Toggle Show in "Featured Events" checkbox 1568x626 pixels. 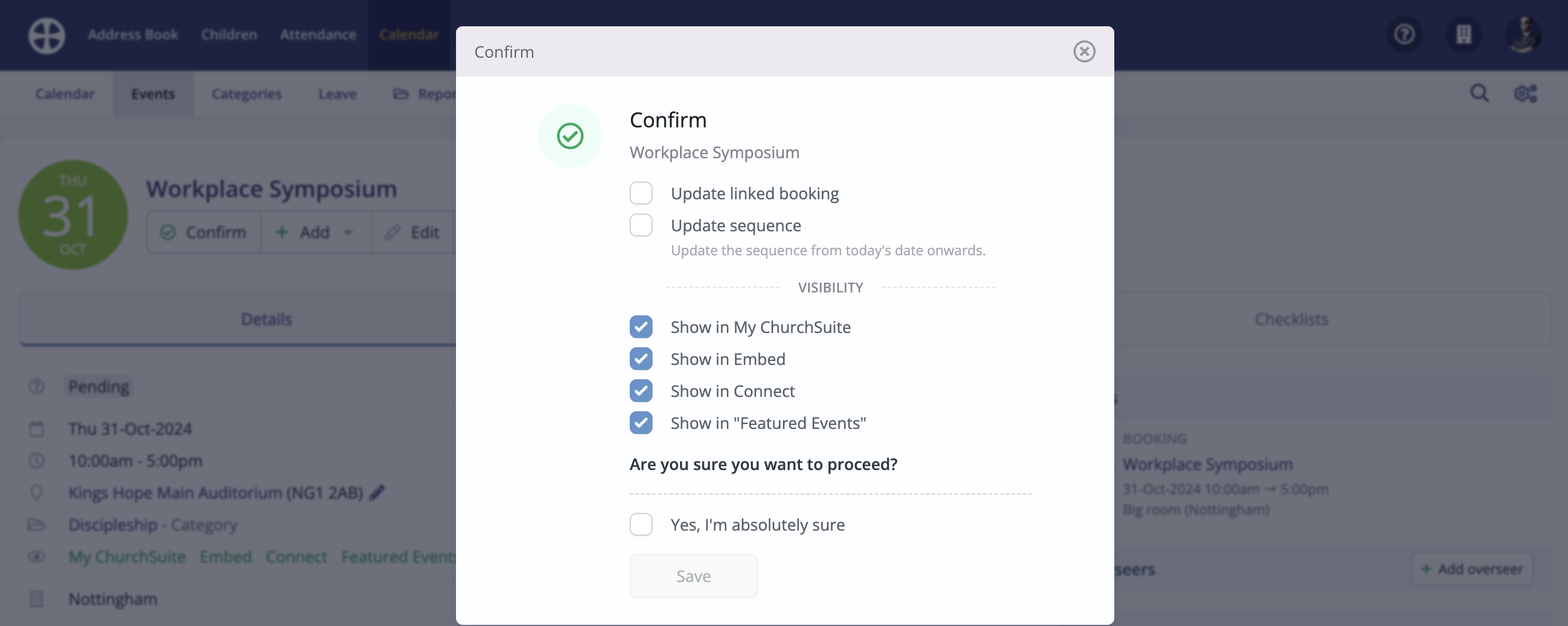(641, 423)
